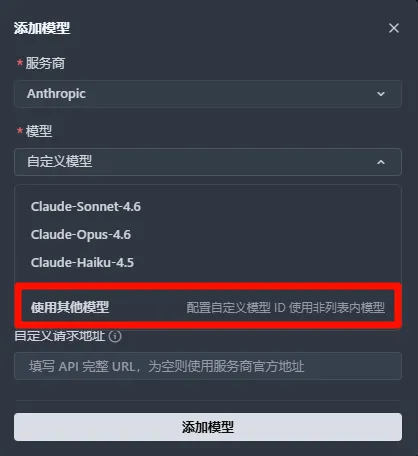418x456 pixels.
Task: Collapse the 模型 dropdown using the up chevron
Action: (x=381, y=162)
